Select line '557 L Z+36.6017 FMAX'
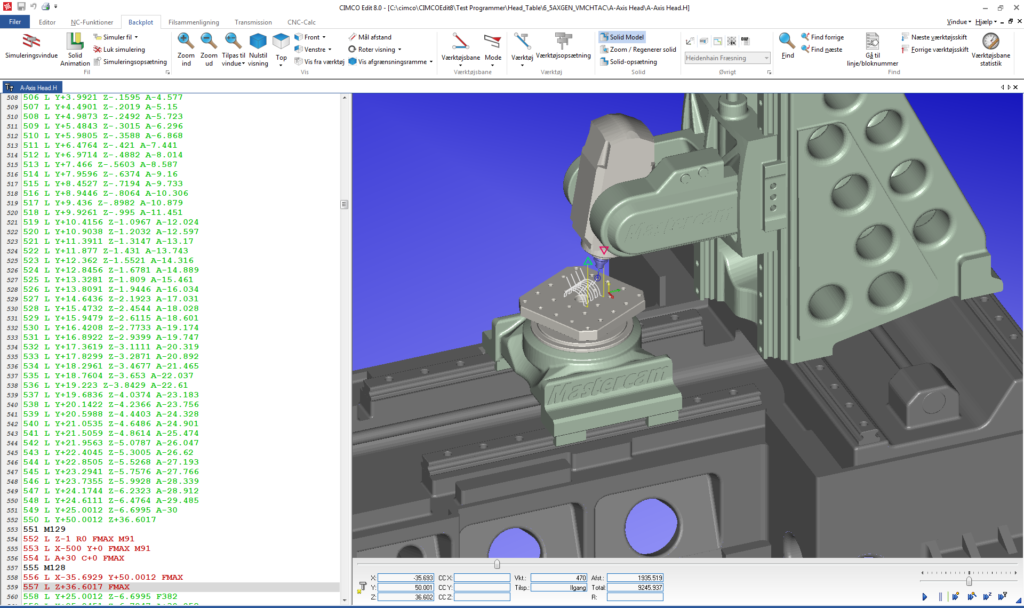The height and width of the screenshot is (608, 1024). pyautogui.click(x=76, y=587)
